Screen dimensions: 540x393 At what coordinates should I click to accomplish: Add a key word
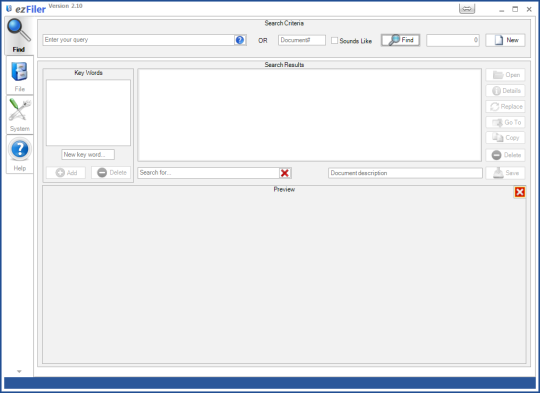(66, 173)
